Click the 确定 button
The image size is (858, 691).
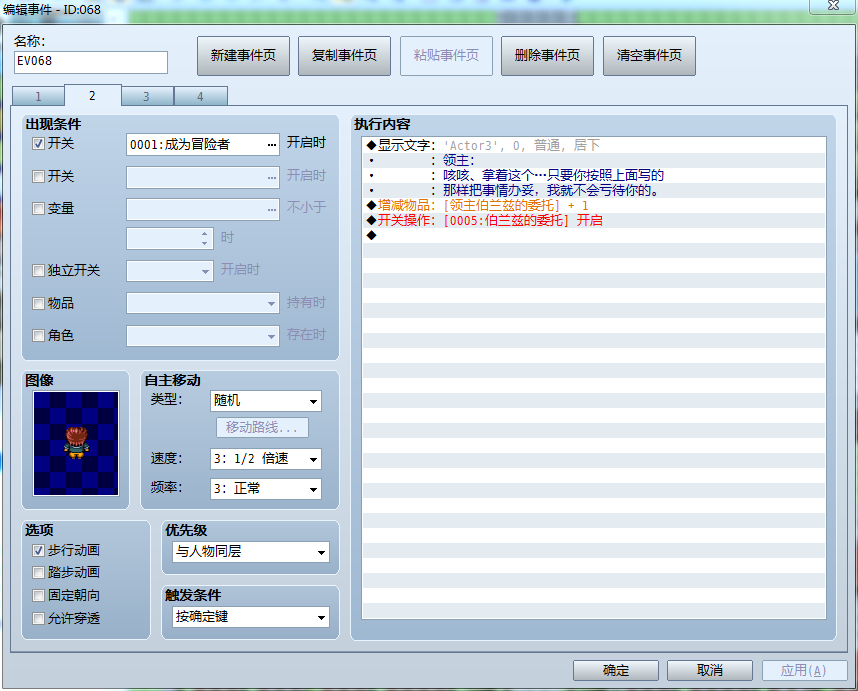tap(616, 670)
